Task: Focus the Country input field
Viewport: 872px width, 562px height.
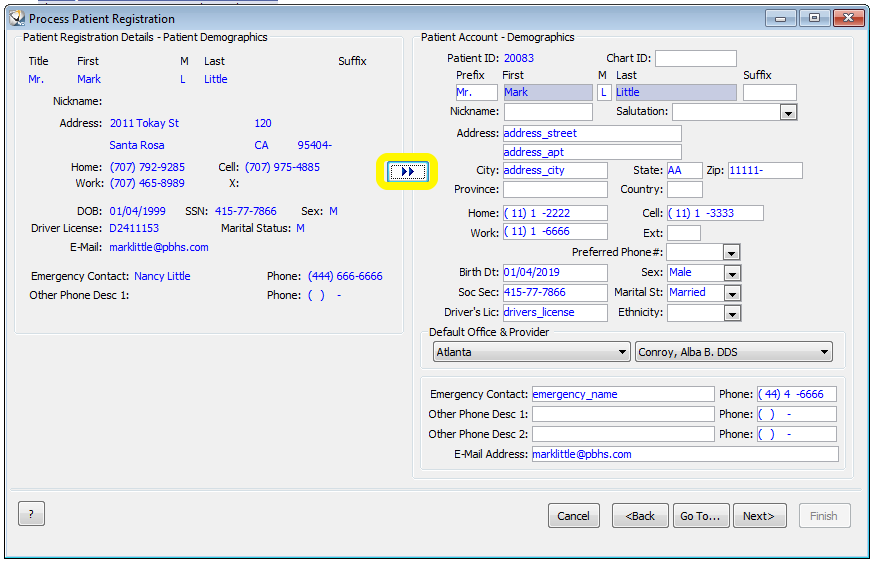Action: 685,190
